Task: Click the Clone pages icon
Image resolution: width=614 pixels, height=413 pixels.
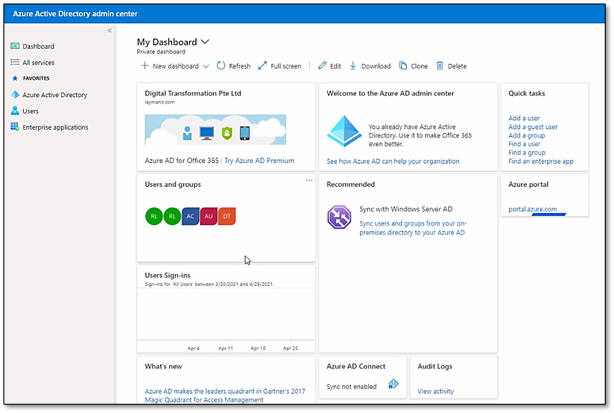Action: click(x=403, y=65)
